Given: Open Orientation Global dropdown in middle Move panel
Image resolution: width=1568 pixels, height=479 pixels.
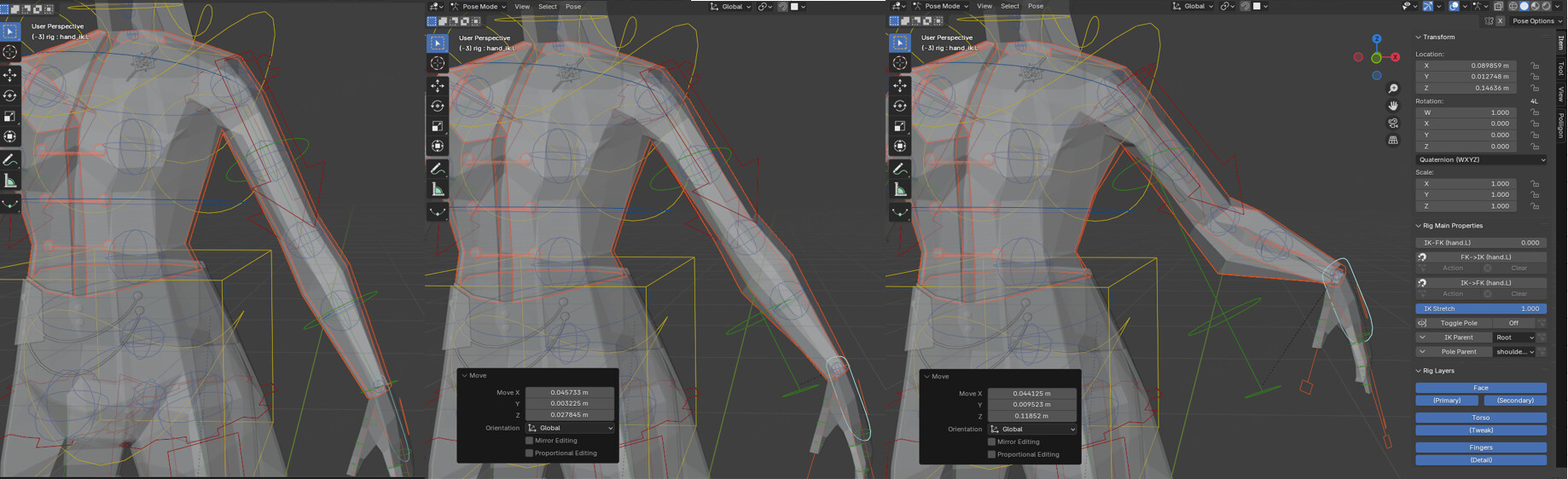Looking at the screenshot, I should click(570, 428).
